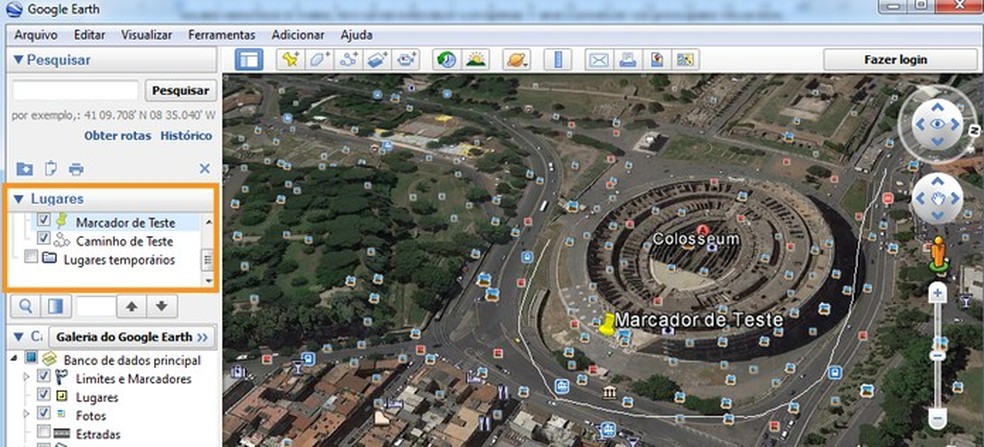
Task: Save image toolbar icon
Action: [657, 60]
